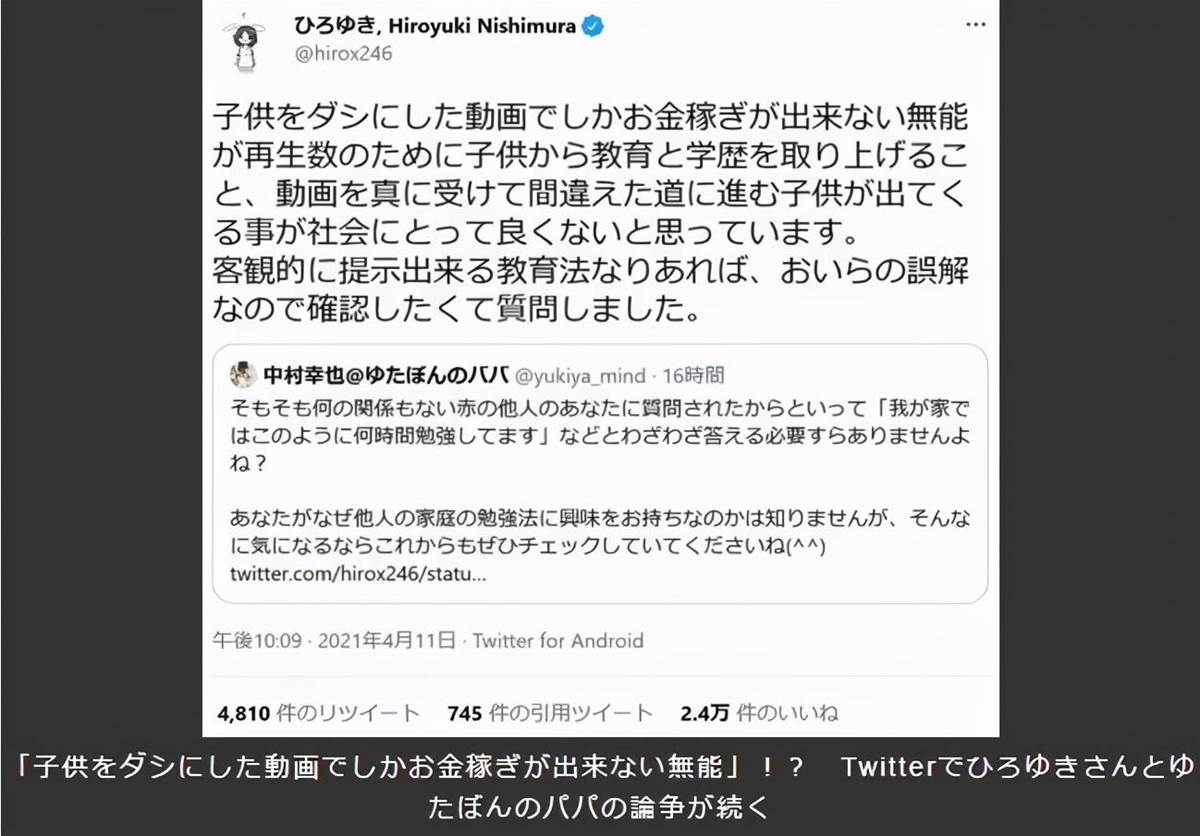
Task: Open the quoted tweet card body
Action: click(x=600, y=474)
